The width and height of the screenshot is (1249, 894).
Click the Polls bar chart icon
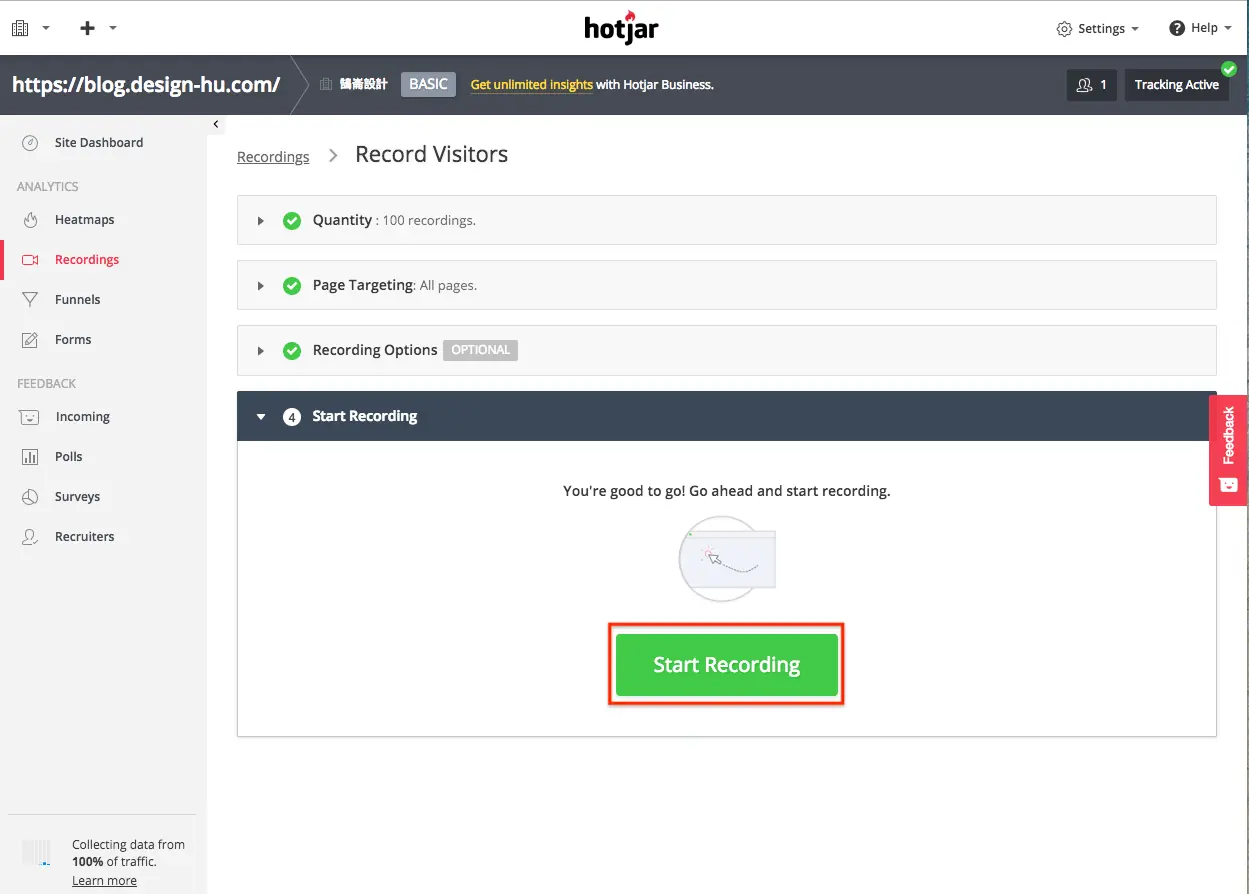30,457
